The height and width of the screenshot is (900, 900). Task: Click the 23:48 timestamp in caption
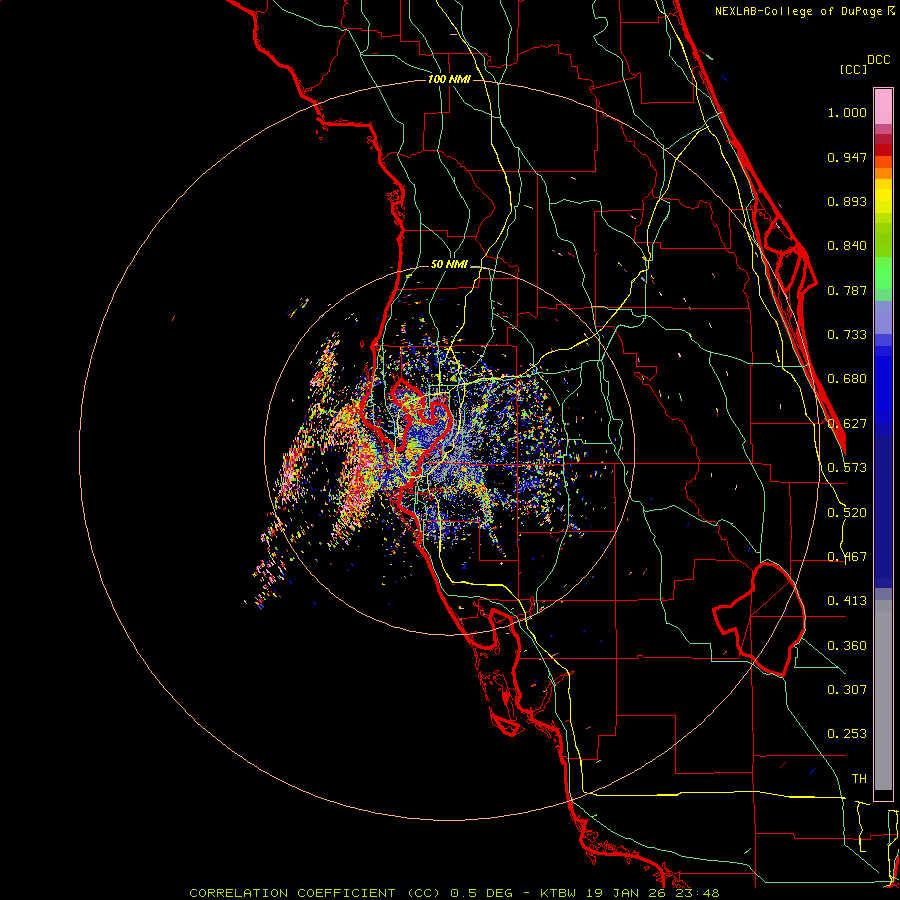(x=697, y=893)
